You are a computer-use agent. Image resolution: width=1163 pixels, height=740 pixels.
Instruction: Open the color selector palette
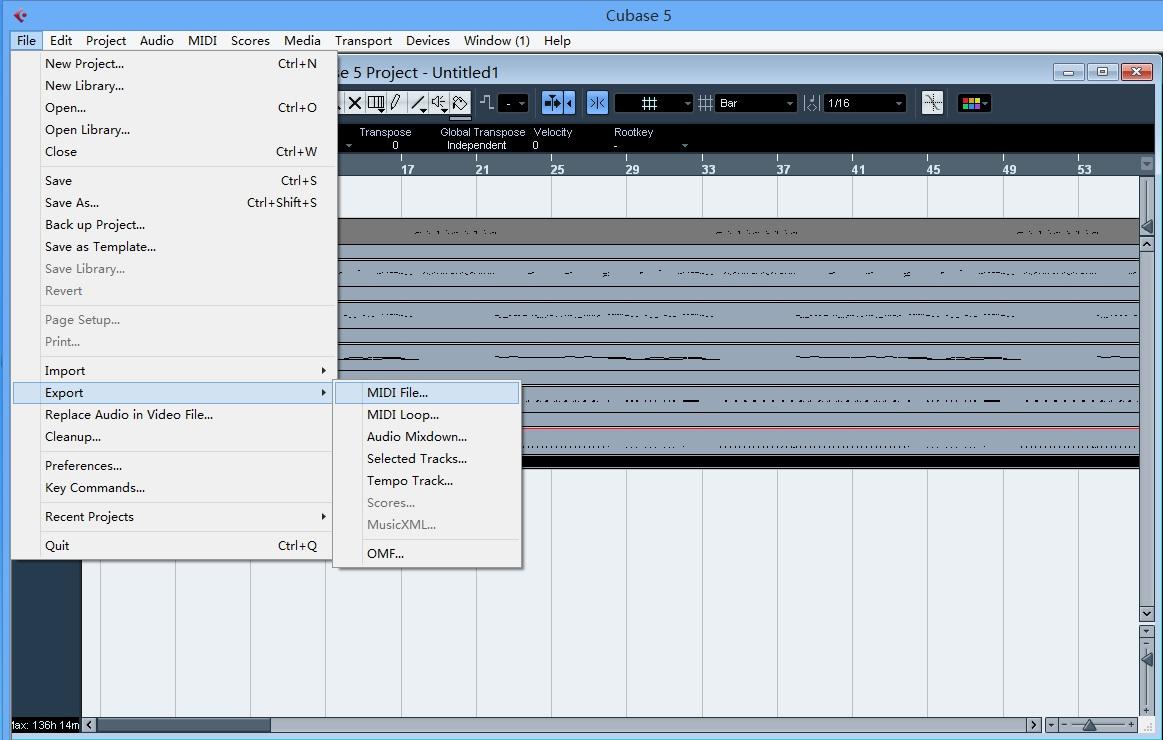[974, 103]
